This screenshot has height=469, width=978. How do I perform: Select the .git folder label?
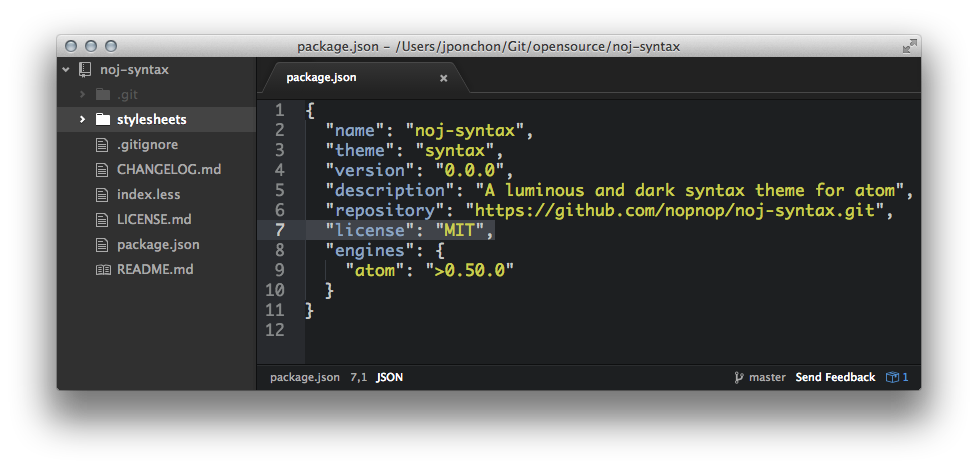click(127, 95)
